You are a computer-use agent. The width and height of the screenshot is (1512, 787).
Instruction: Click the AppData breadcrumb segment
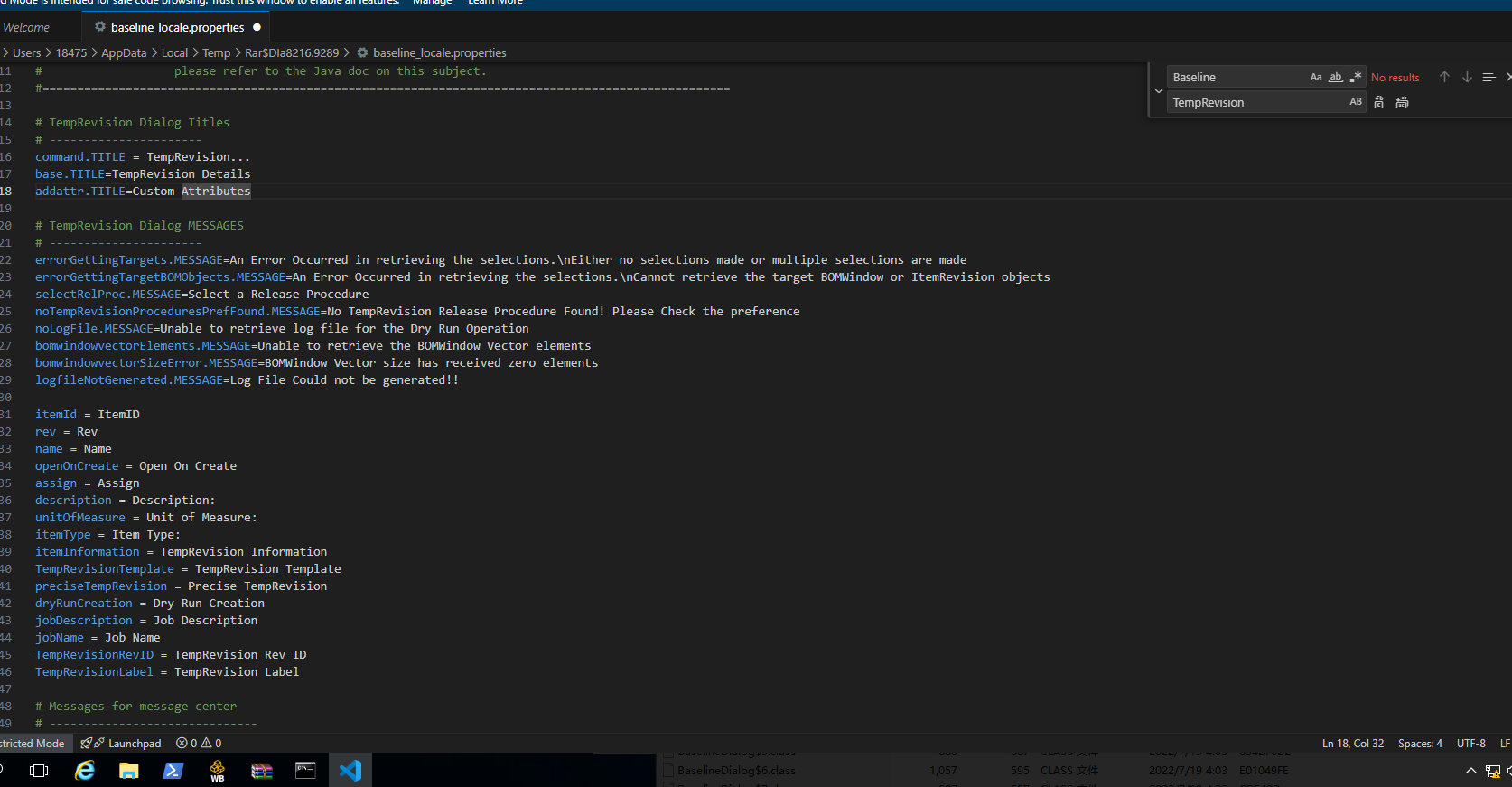click(x=124, y=52)
